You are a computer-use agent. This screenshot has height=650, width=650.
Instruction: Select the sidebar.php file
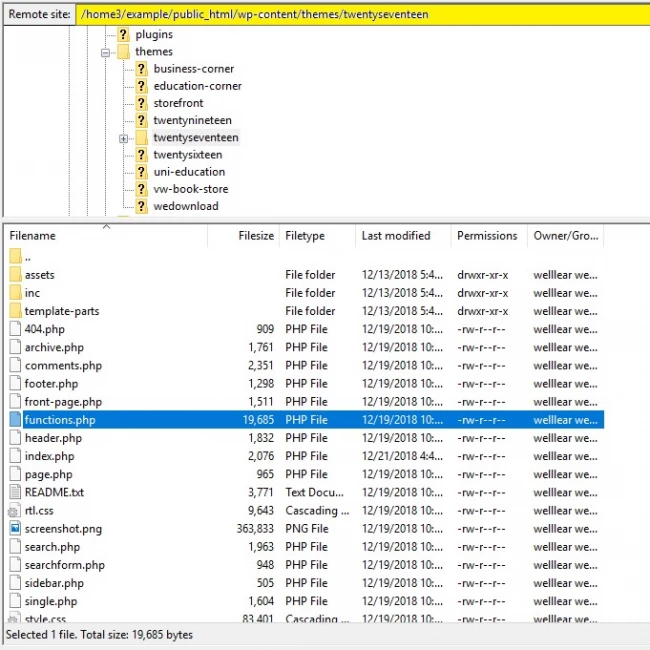coord(305,583)
